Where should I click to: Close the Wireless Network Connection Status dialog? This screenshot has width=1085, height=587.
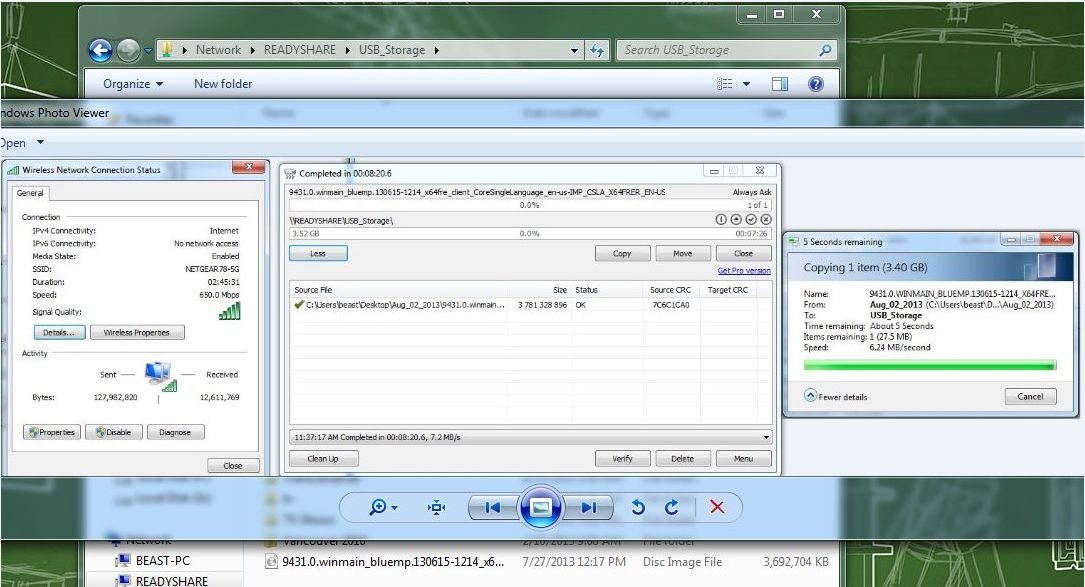pyautogui.click(x=233, y=466)
